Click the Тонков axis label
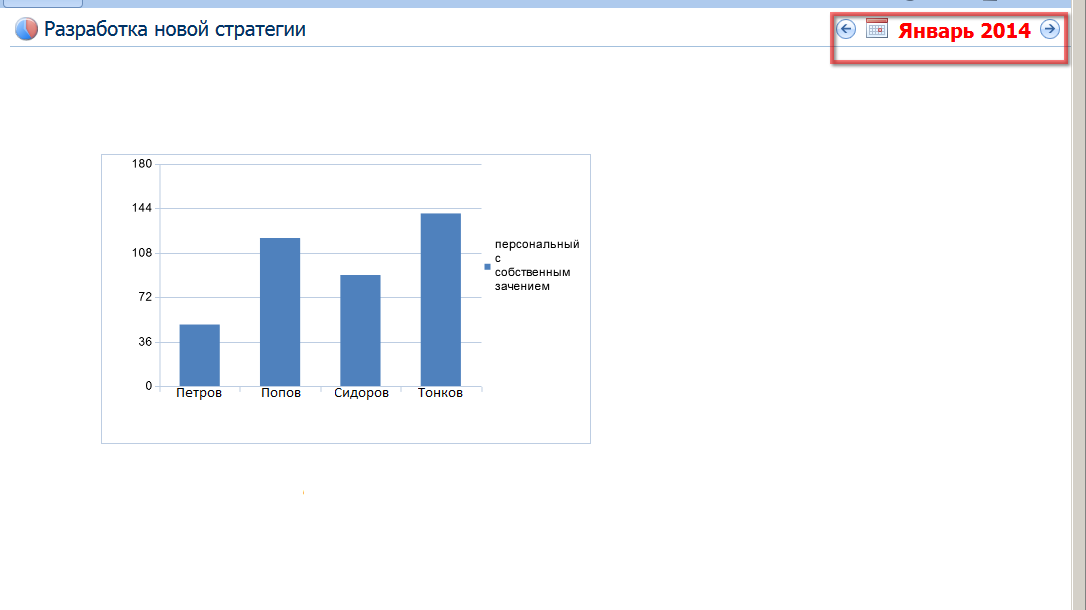 tap(440, 394)
